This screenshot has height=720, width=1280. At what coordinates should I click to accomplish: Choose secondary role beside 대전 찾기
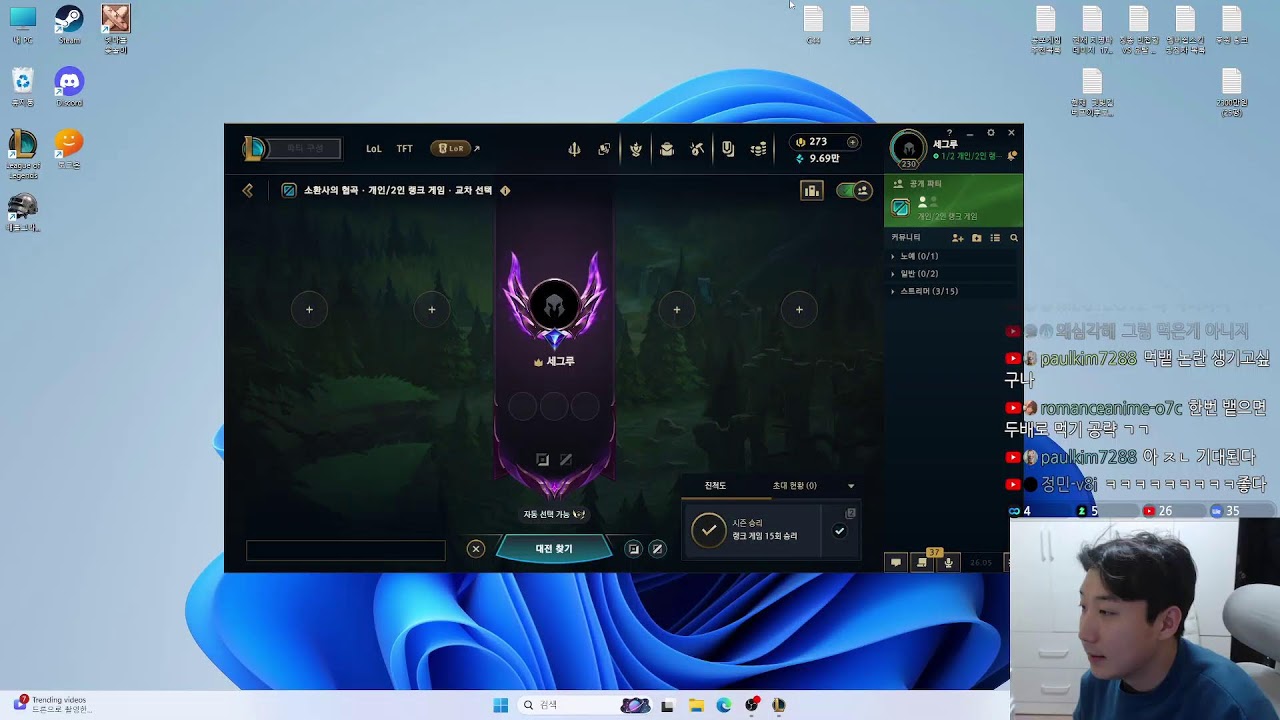point(657,549)
